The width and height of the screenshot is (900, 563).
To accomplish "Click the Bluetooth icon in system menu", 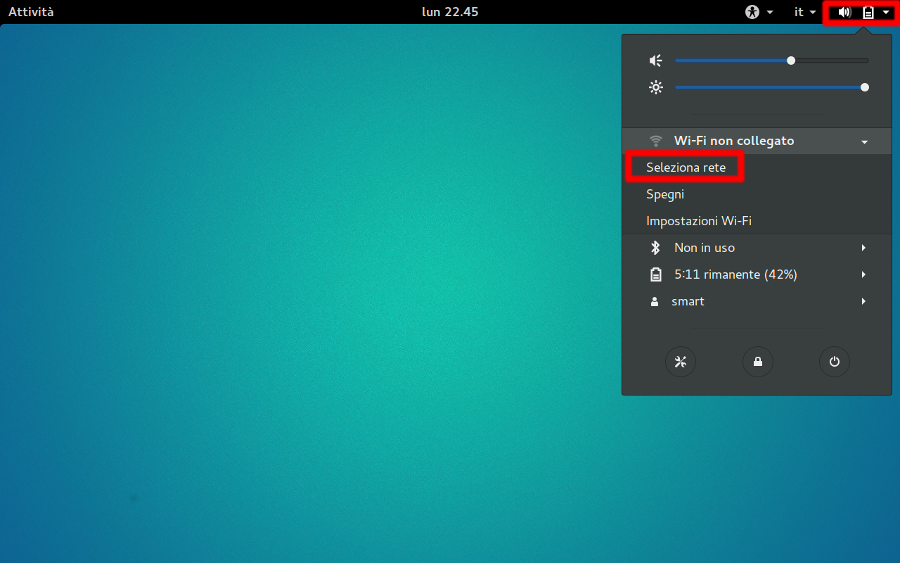I will pos(656,248).
